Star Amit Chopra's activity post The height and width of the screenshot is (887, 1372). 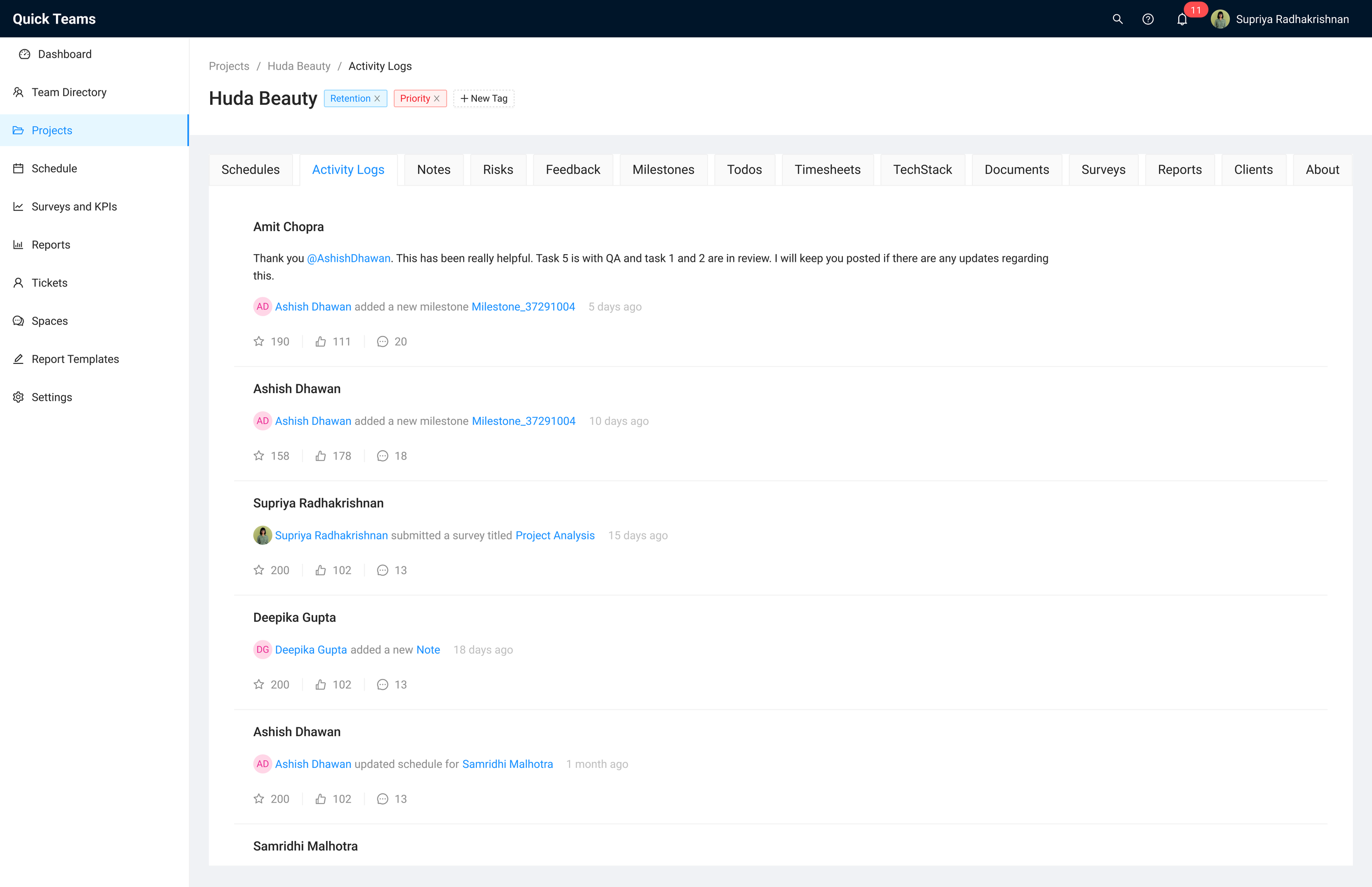(x=259, y=341)
